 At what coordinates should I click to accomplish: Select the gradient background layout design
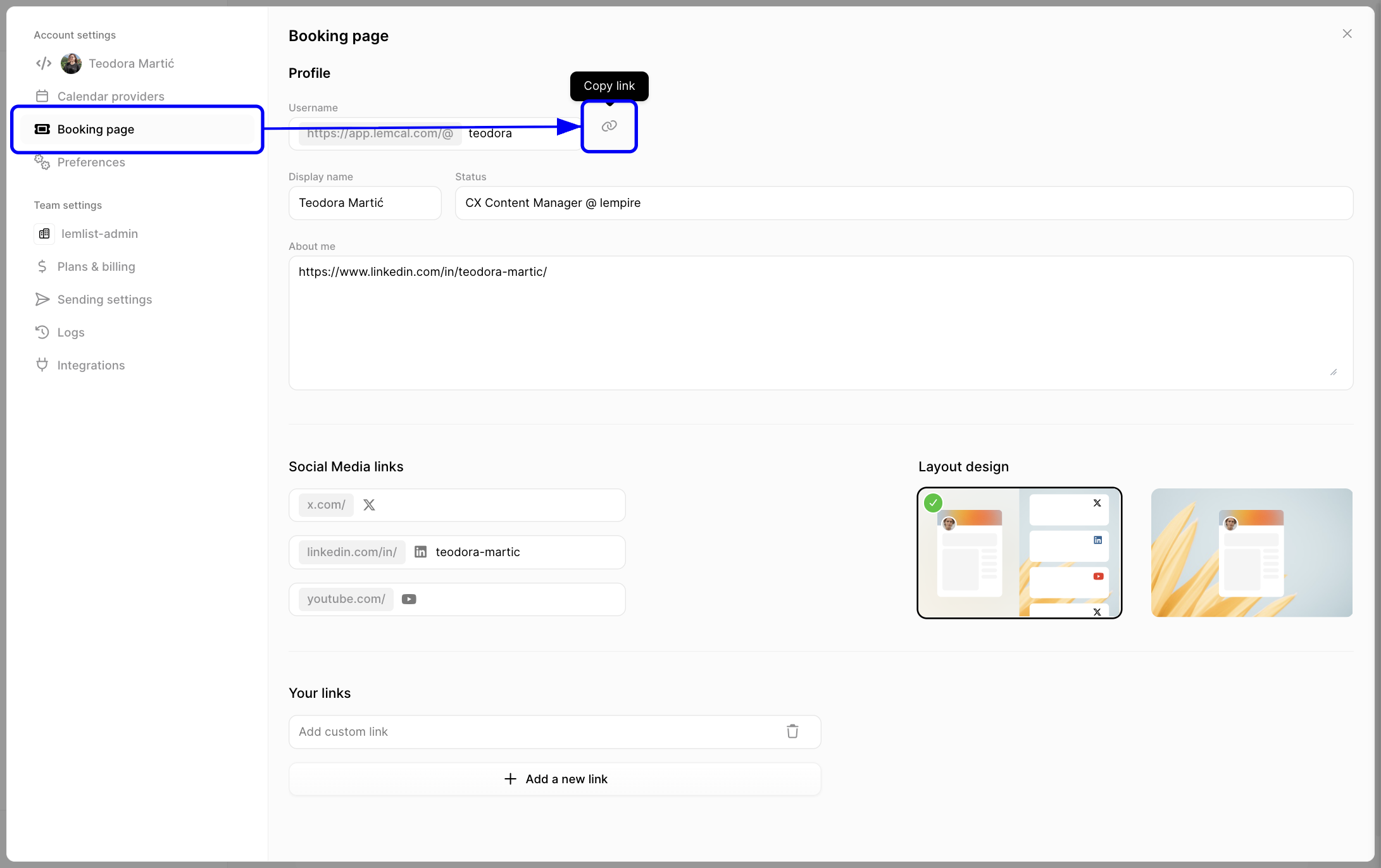[x=1251, y=552]
